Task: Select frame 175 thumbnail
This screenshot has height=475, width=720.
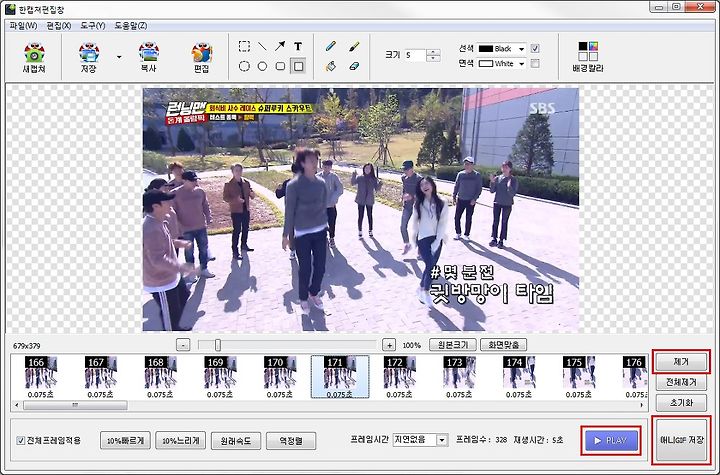Action: pos(579,377)
